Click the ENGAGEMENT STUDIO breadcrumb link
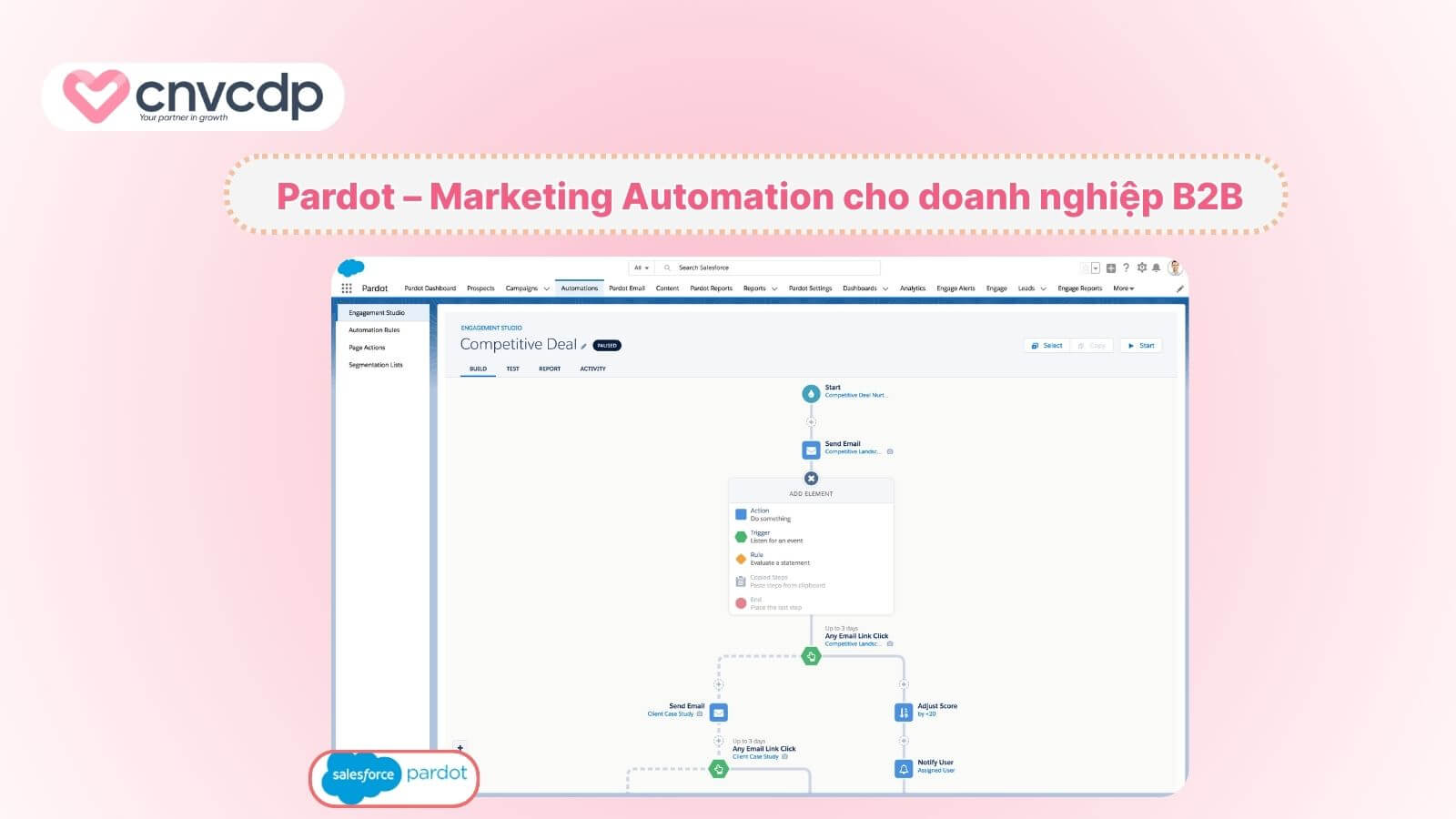 click(491, 328)
